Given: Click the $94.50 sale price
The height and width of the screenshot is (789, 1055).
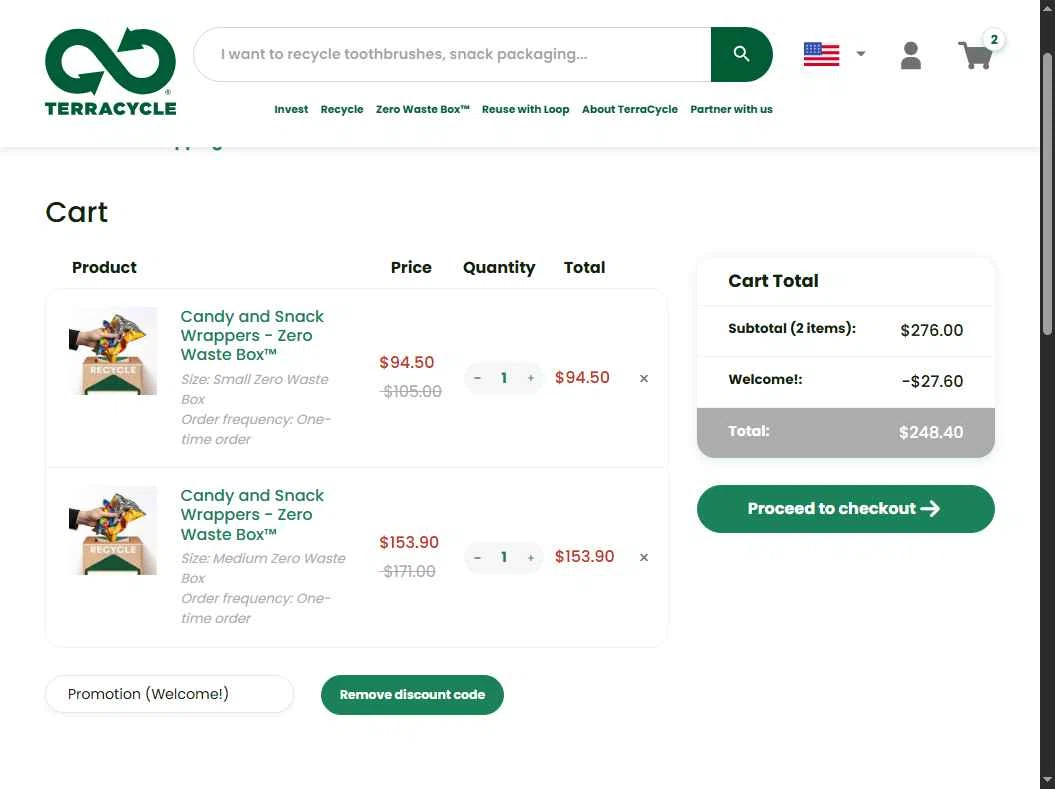Looking at the screenshot, I should 406,363.
